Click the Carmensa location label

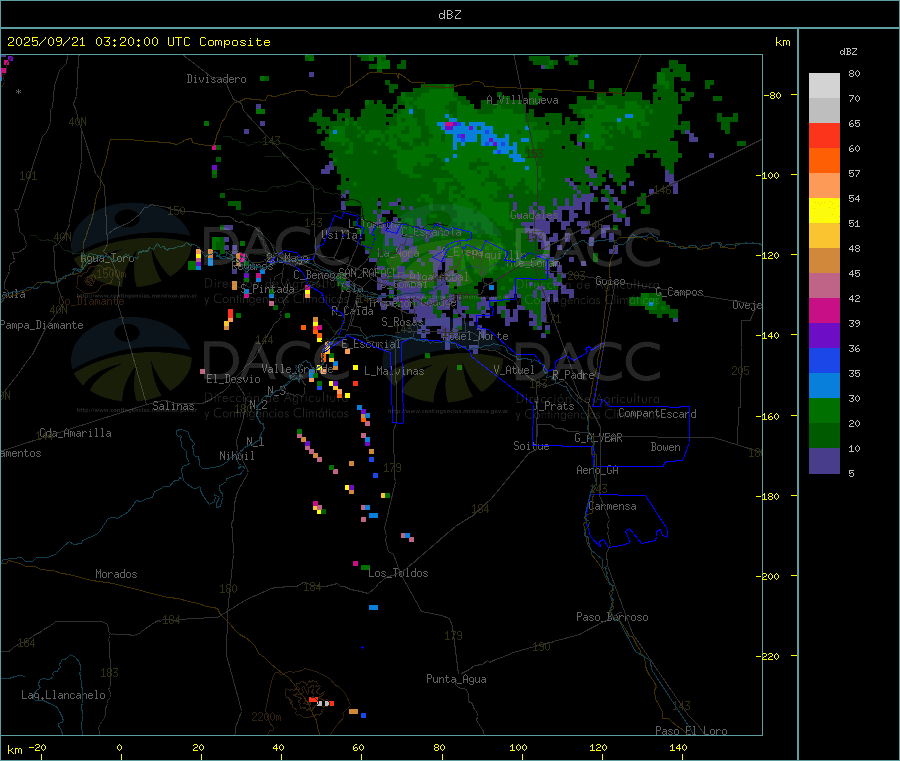612,506
